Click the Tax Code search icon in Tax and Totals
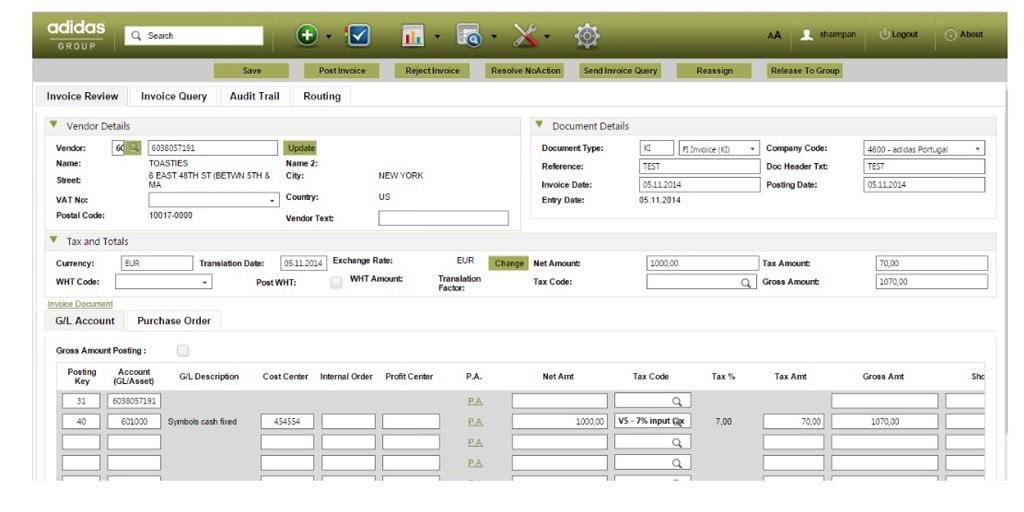This screenshot has height=512, width=1024. [745, 283]
